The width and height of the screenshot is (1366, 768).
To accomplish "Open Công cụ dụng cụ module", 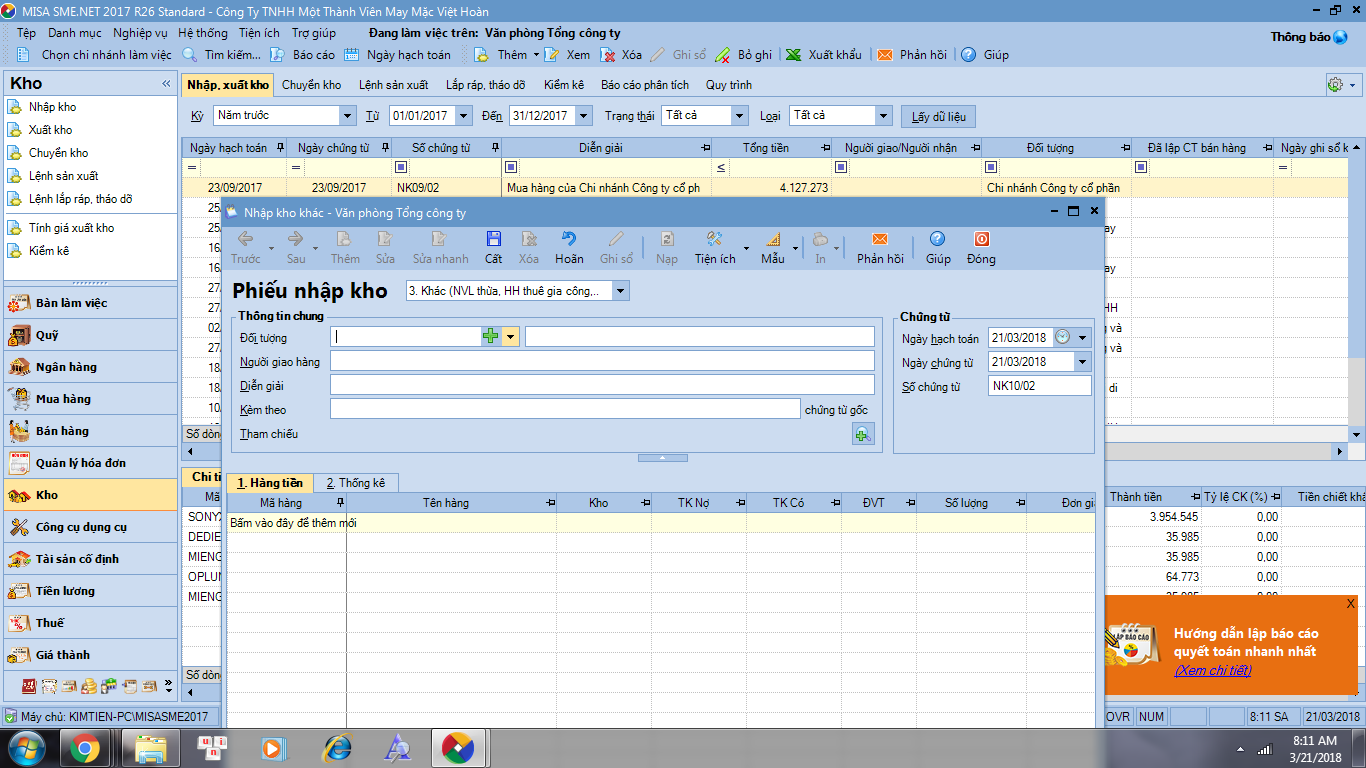I will (x=90, y=527).
